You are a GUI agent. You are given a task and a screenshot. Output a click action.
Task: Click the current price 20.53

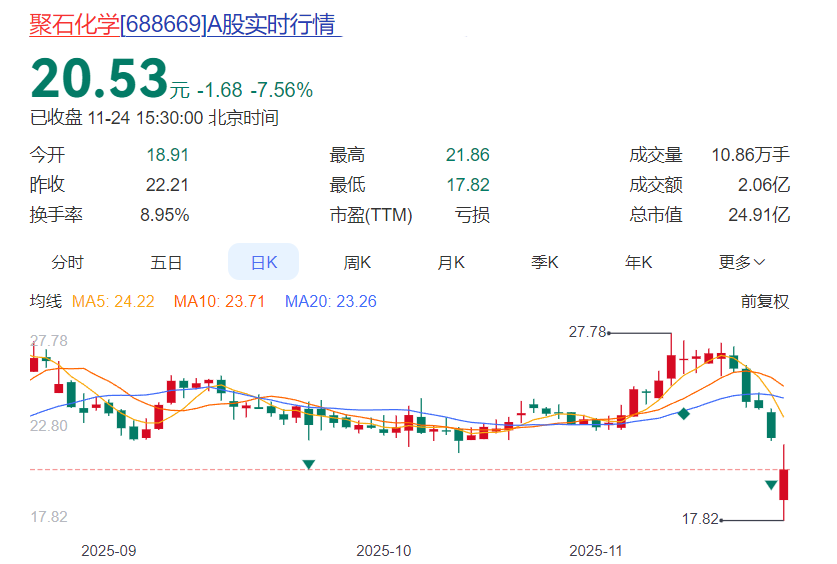coord(99,79)
